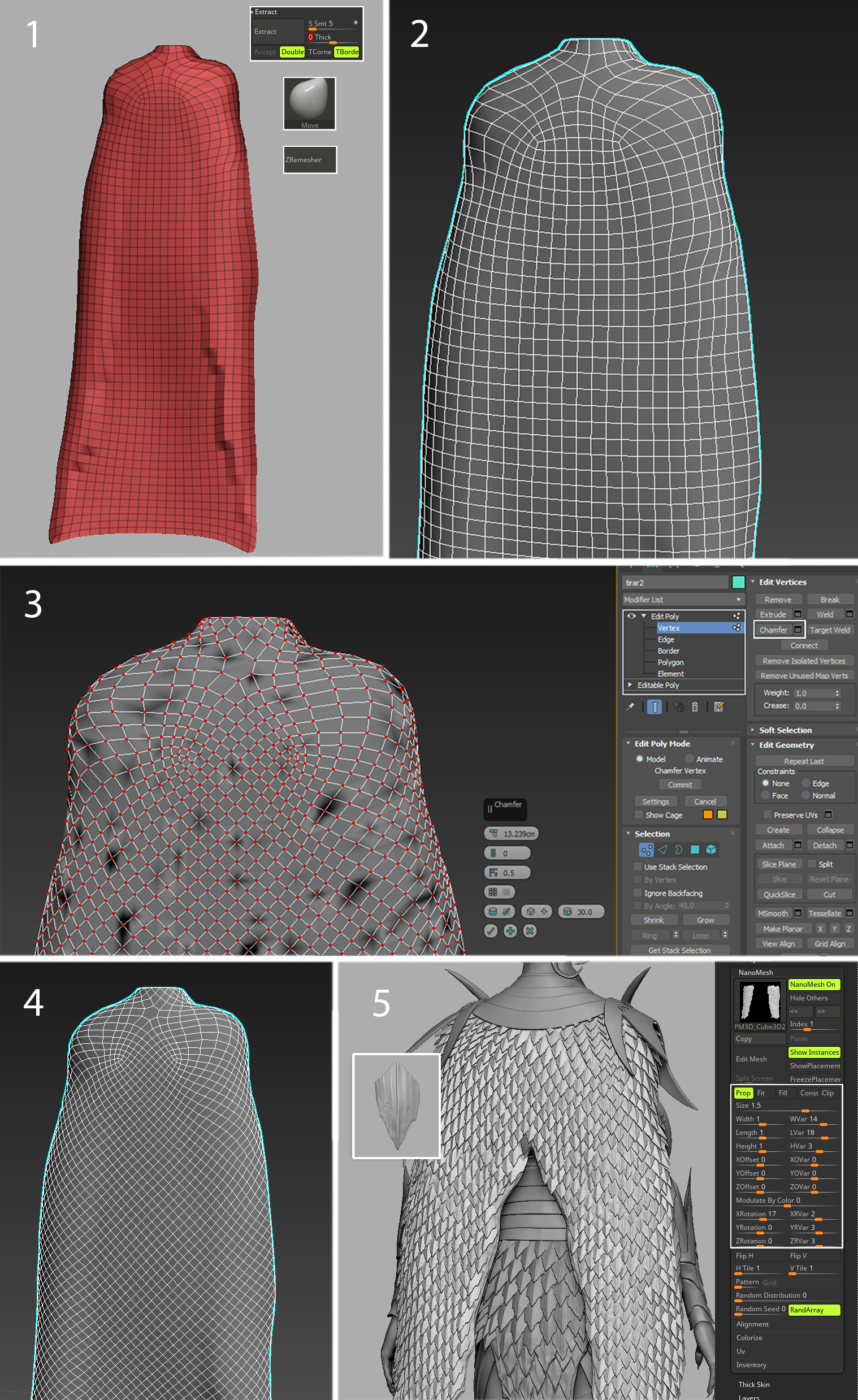Click chamfer open toggle icon in caddy

tap(500, 892)
